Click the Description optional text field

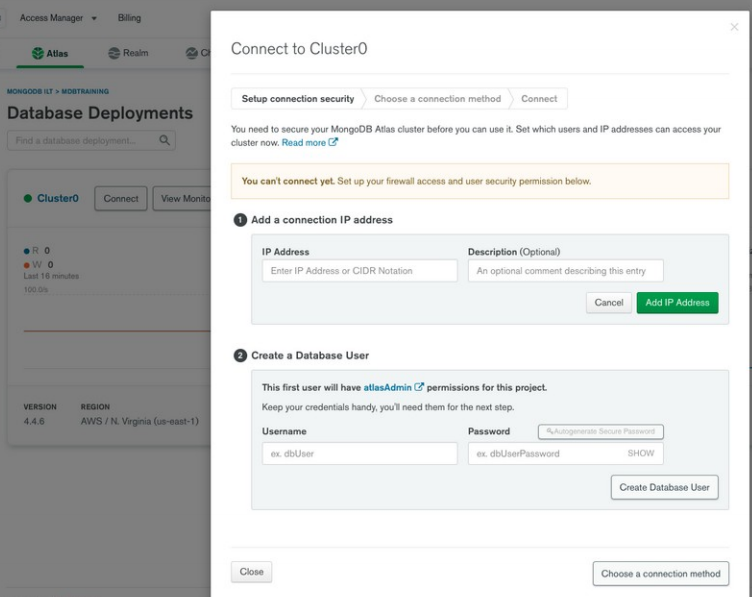565,271
